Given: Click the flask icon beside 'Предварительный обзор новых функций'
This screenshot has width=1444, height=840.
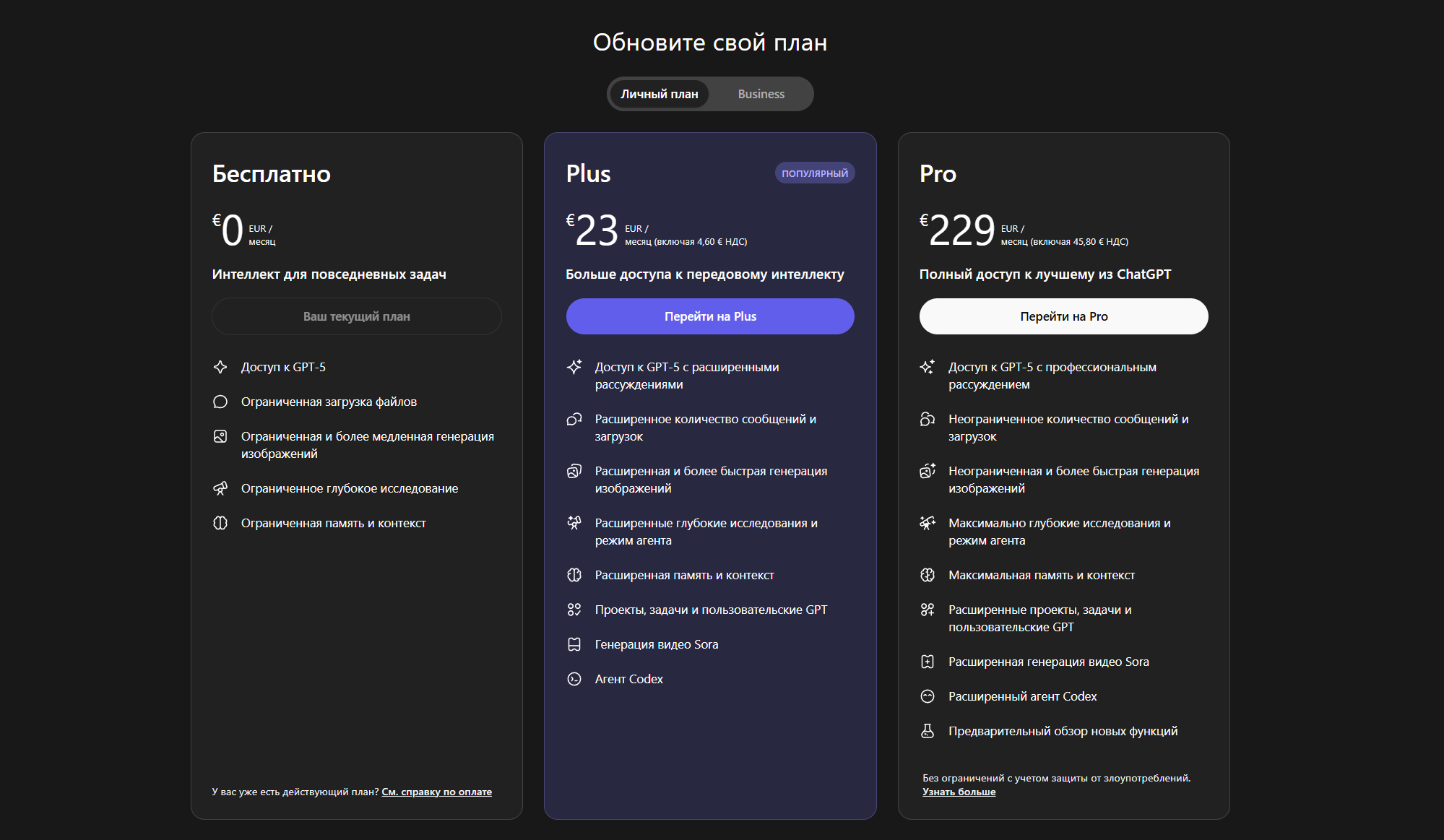Looking at the screenshot, I should [928, 731].
